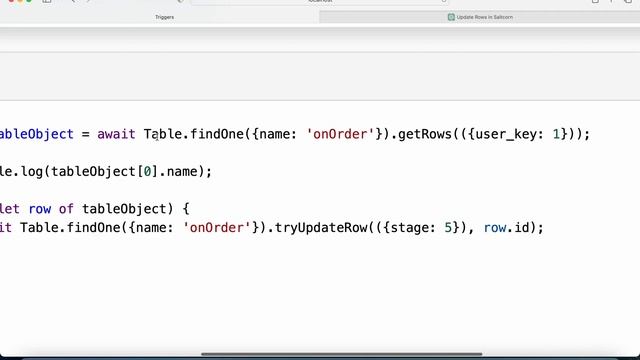Click the 'onOrder' string in the tryUpdateRow line
The image size is (640, 360).
coord(217,227)
